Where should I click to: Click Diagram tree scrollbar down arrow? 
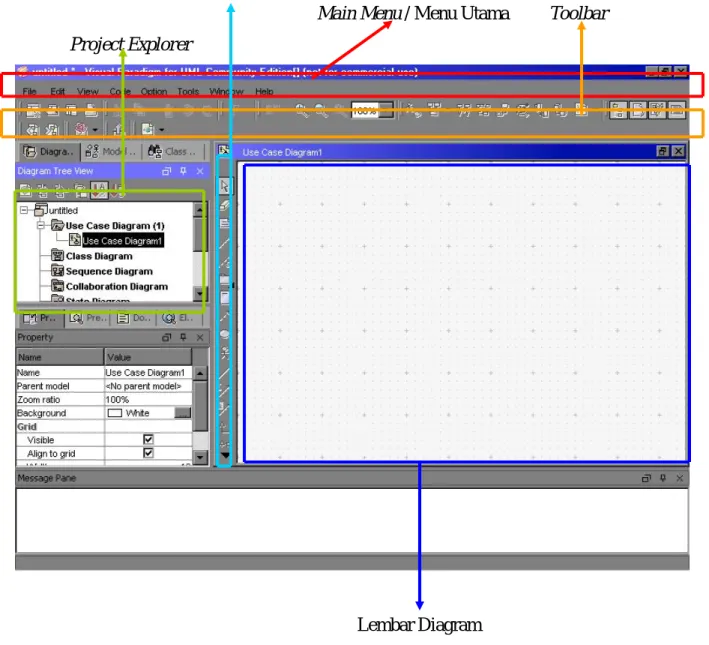(199, 294)
